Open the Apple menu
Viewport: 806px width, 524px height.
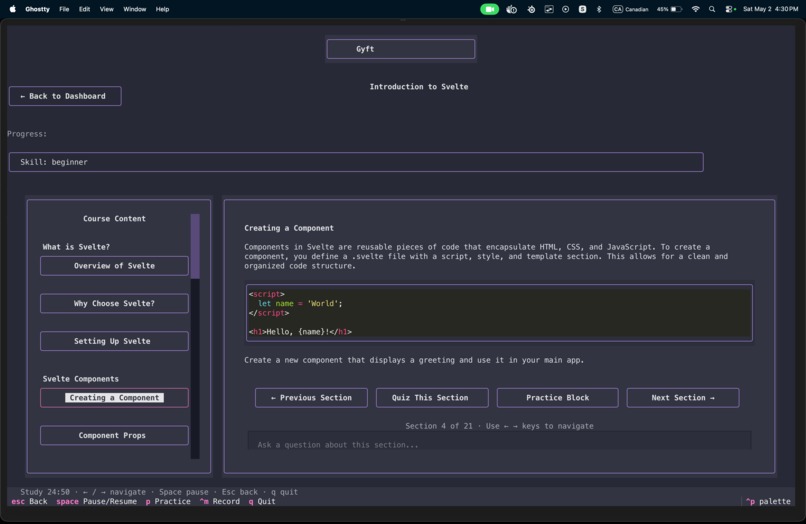click(13, 9)
